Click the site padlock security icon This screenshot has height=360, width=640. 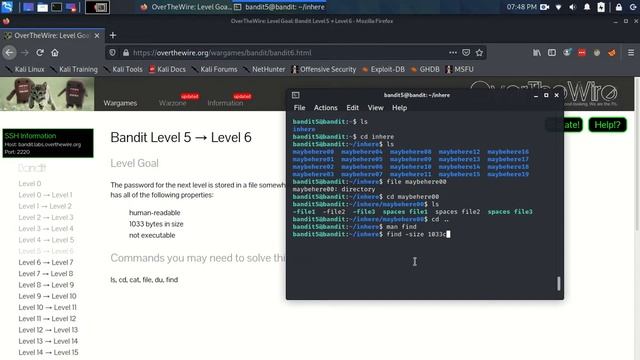click(x=126, y=53)
